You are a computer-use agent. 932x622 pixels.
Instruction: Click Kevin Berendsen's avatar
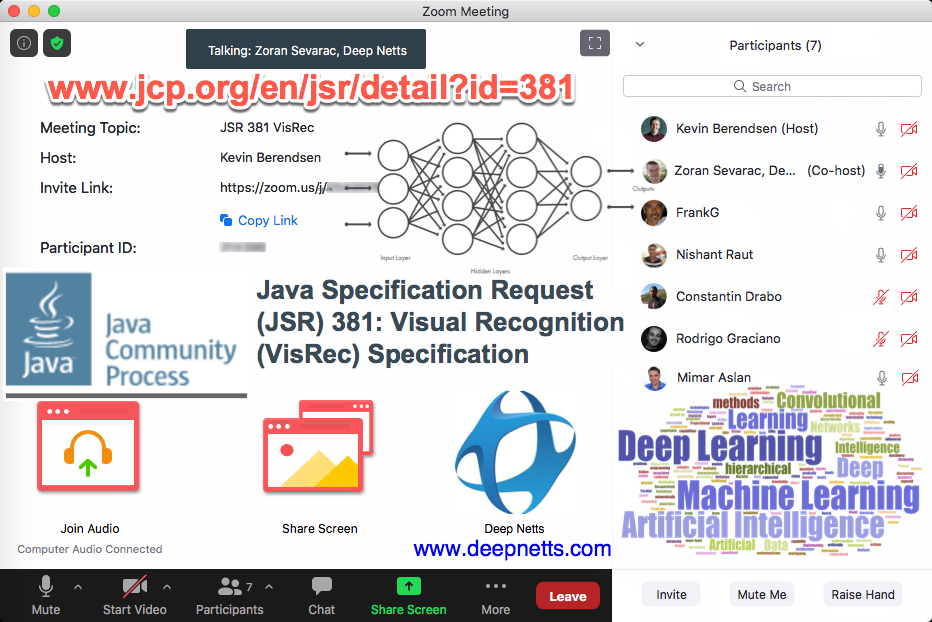click(654, 128)
